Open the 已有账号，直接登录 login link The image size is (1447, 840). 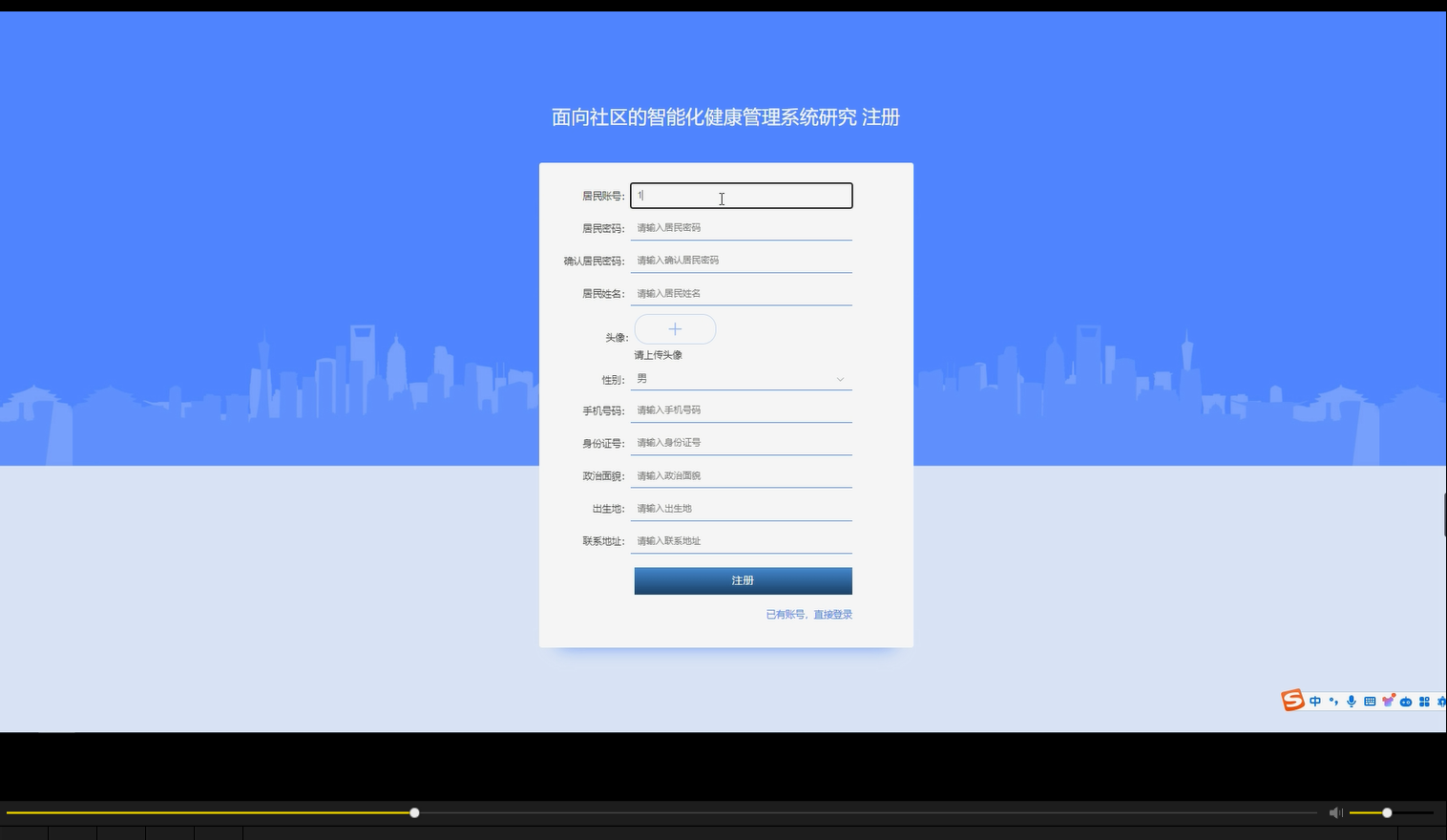tap(808, 615)
